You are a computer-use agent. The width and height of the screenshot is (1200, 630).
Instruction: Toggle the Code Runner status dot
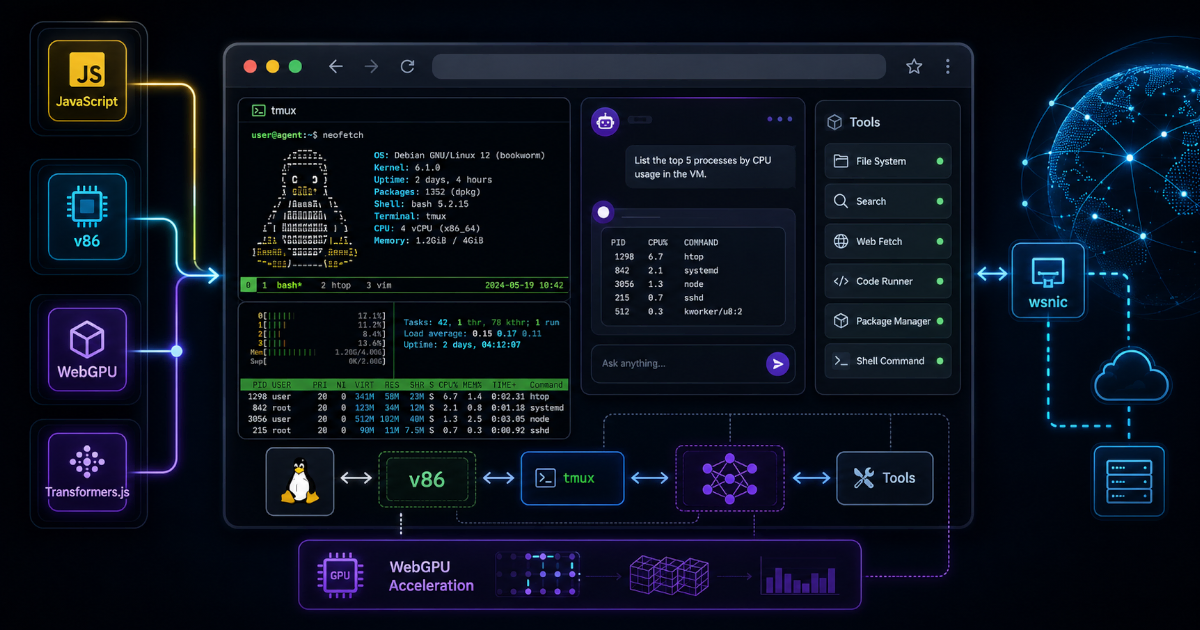(939, 281)
